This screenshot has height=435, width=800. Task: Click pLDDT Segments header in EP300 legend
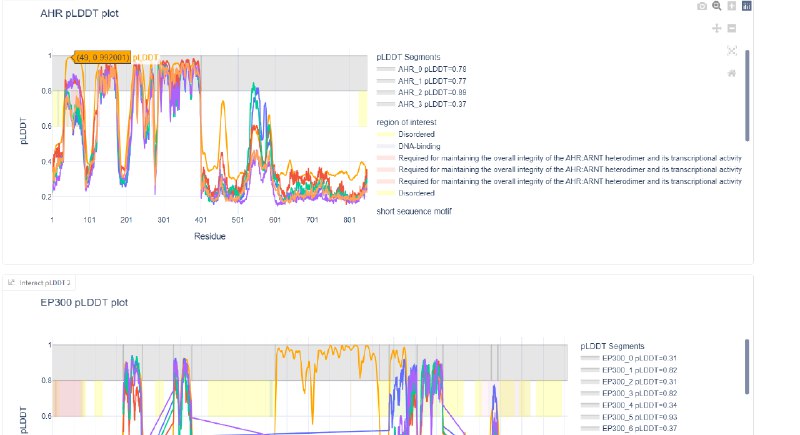pyautogui.click(x=612, y=346)
